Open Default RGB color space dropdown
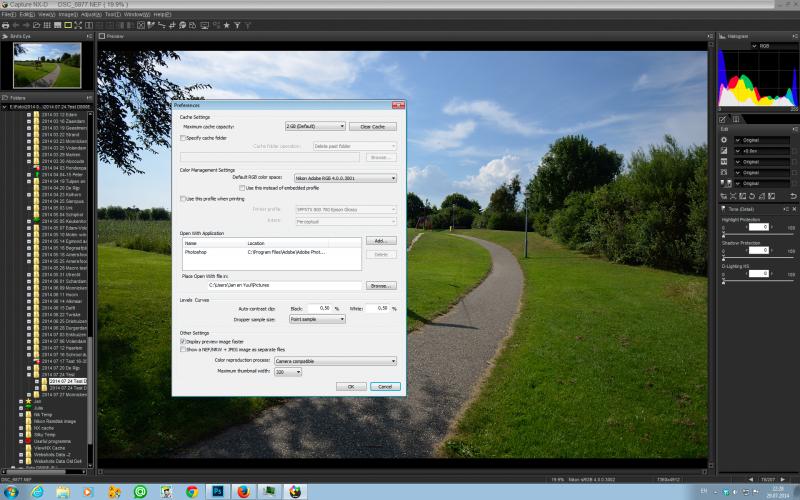This screenshot has height=500, width=800. pyautogui.click(x=345, y=178)
